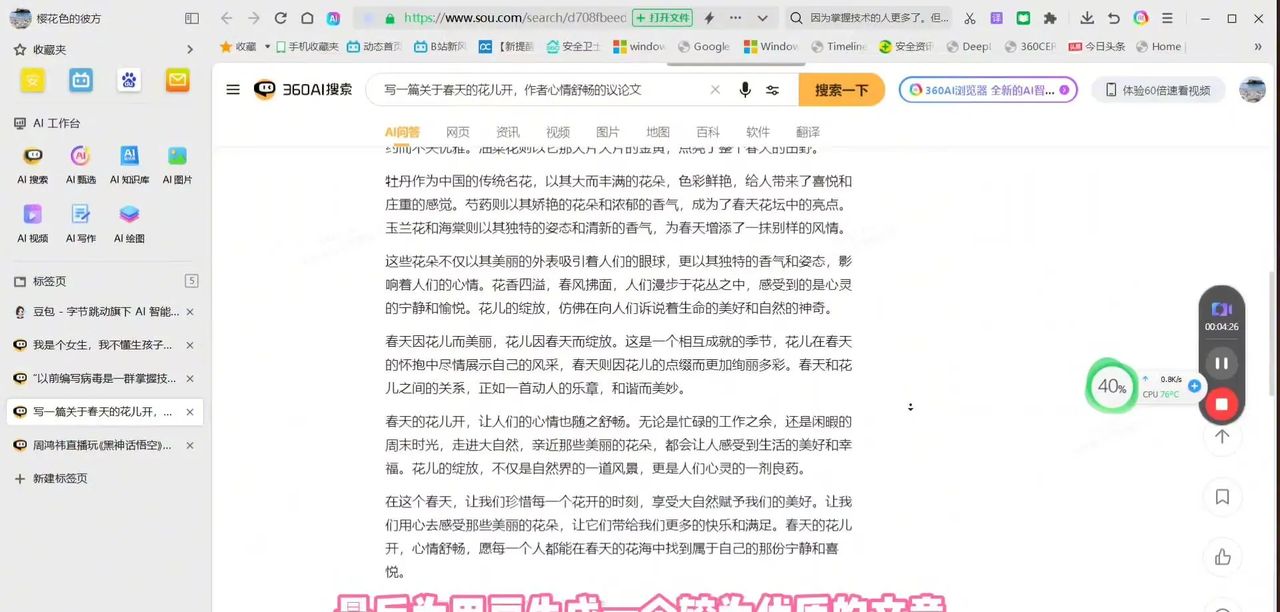Screen dimensions: 1280x612
Task: Switch to the 网页 results tab
Action: click(457, 131)
